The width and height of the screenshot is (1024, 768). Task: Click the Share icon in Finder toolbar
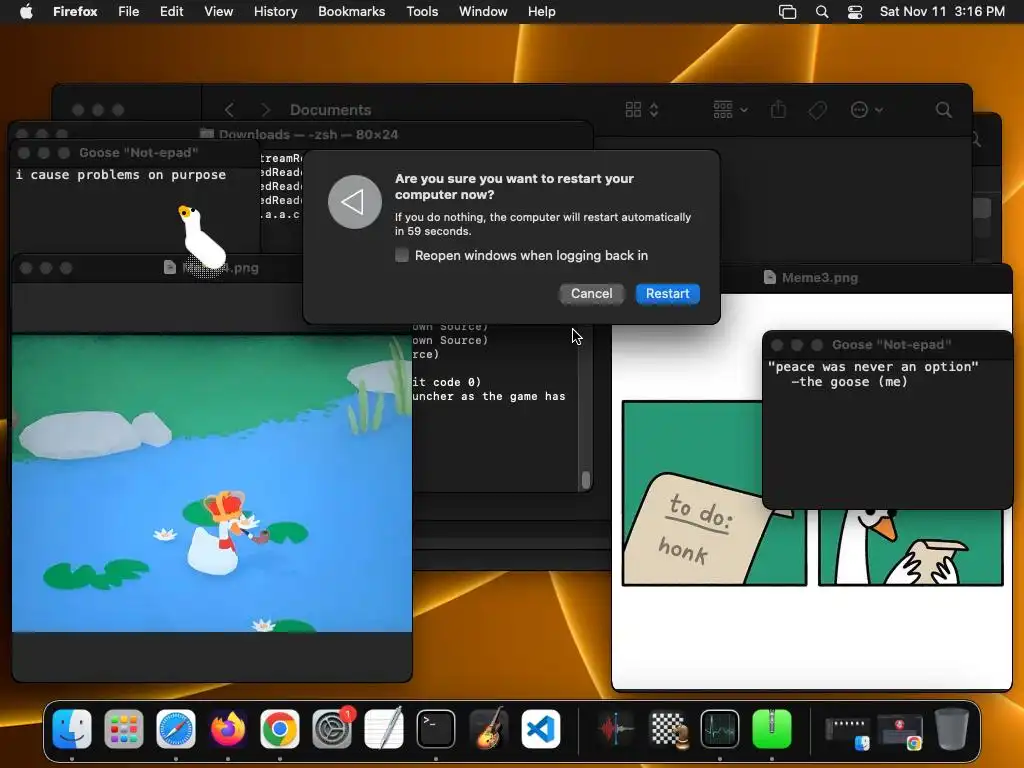pos(778,109)
